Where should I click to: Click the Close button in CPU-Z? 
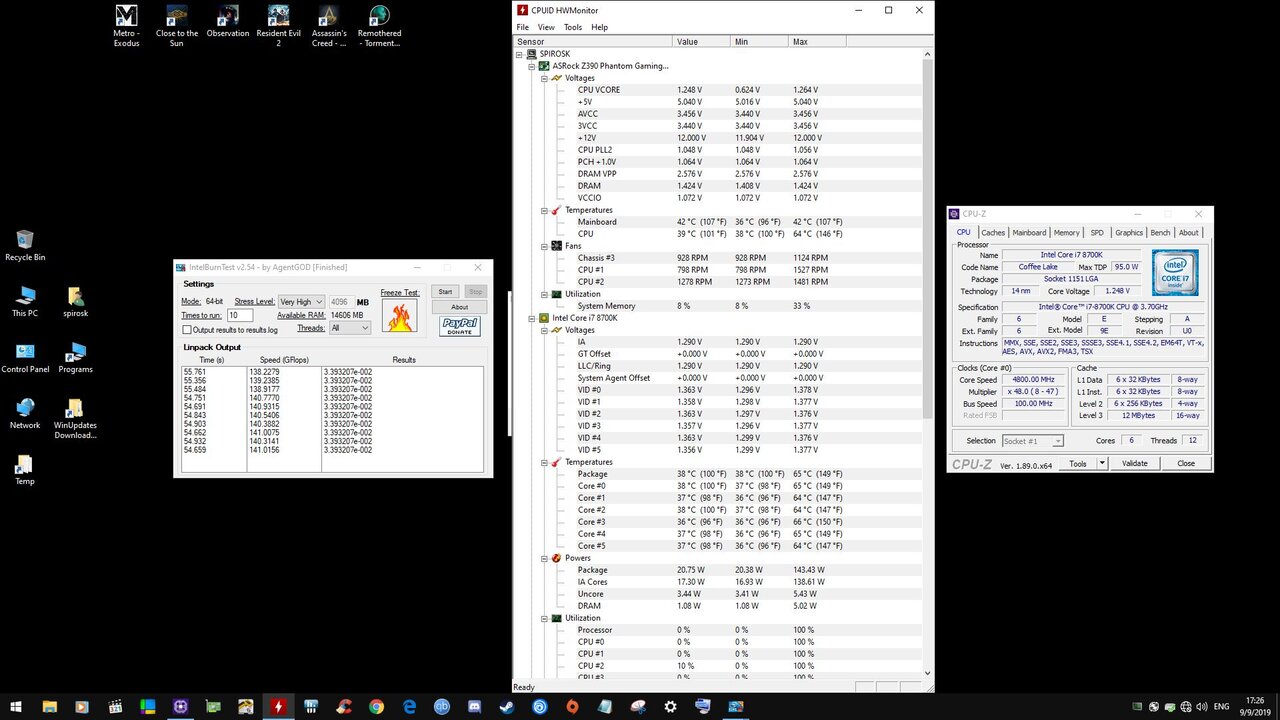tap(1186, 463)
